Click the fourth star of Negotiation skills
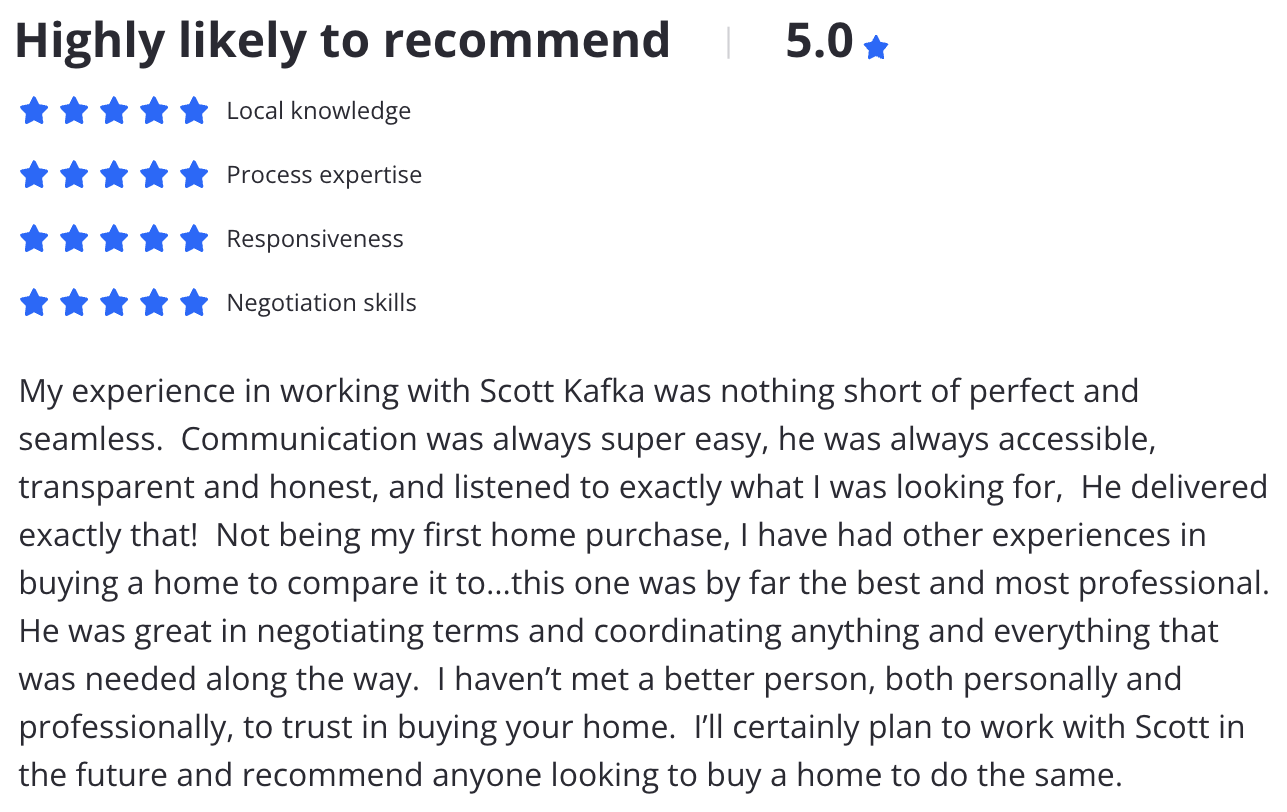The height and width of the screenshot is (812, 1287). 154,302
